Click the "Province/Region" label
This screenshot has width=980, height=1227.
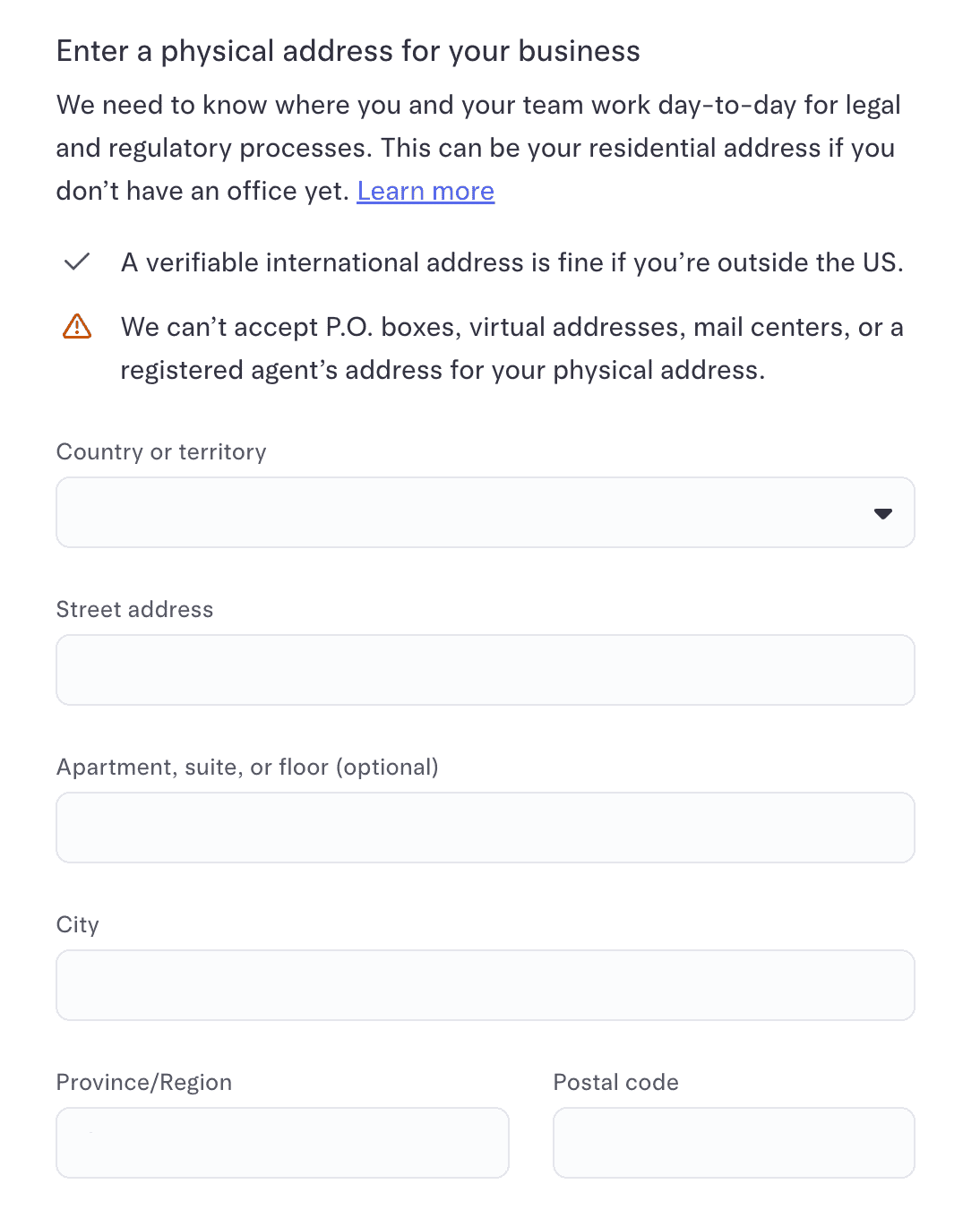coord(144,1082)
